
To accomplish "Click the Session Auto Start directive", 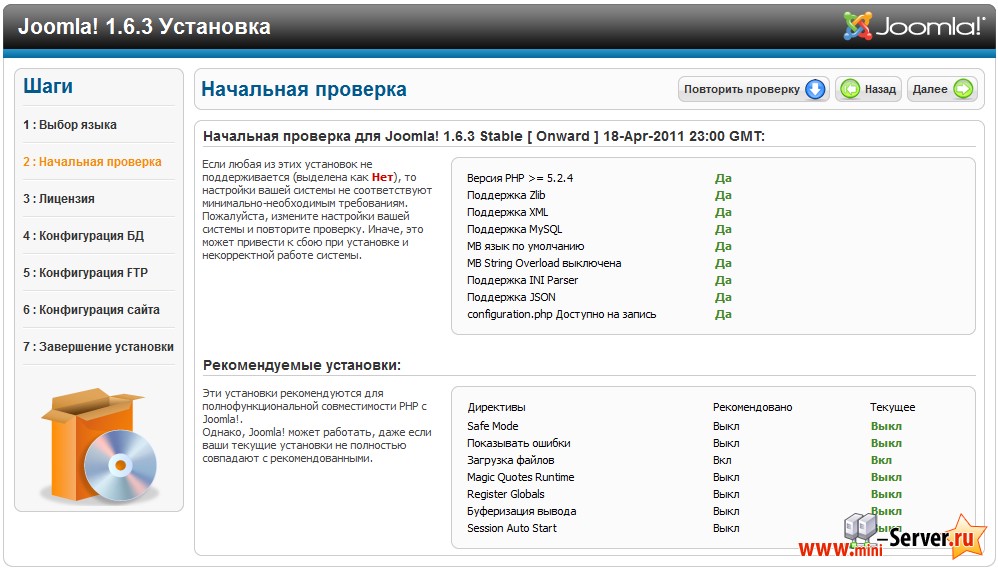I will pos(512,528).
